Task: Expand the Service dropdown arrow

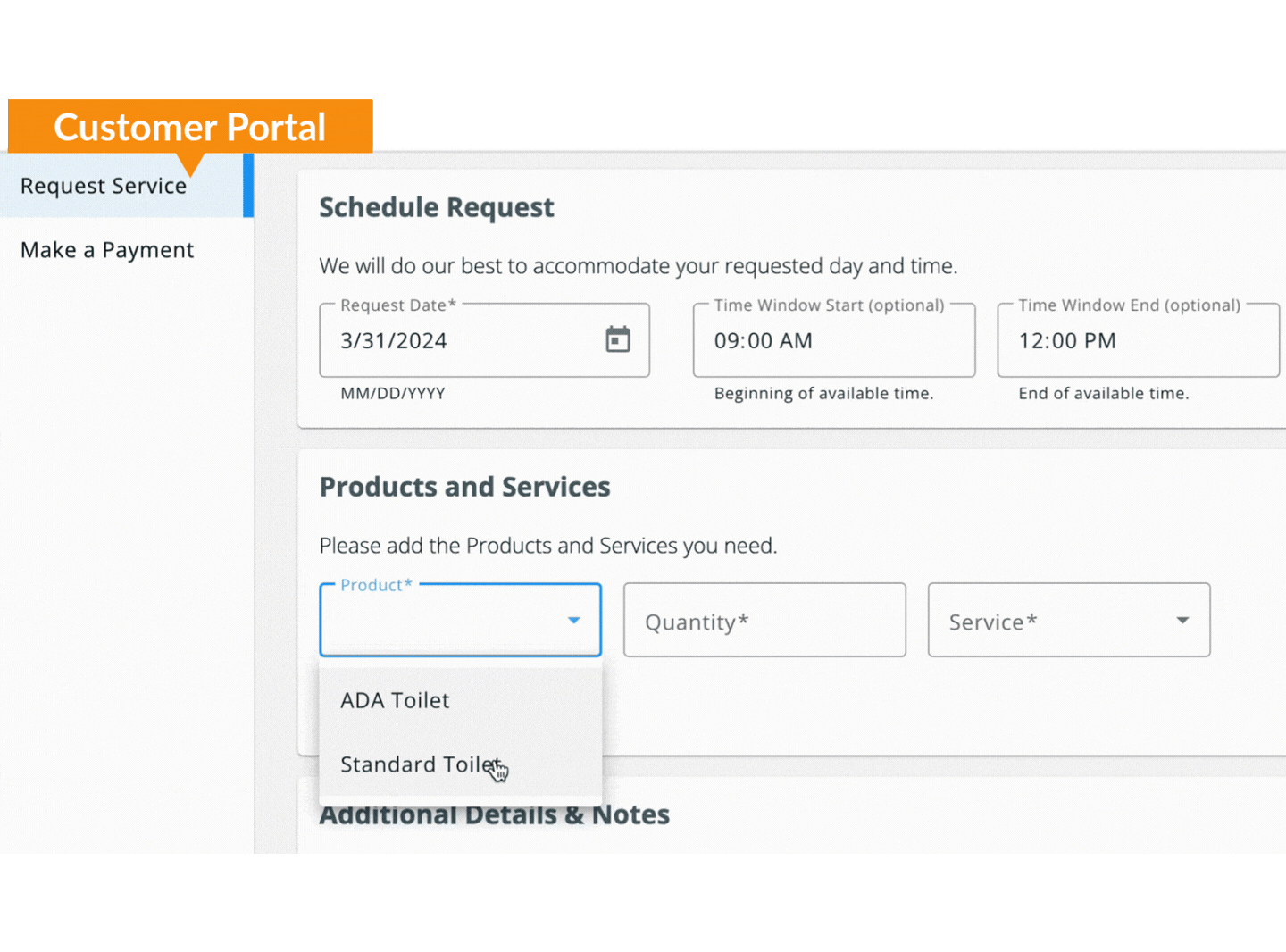Action: [x=1182, y=621]
